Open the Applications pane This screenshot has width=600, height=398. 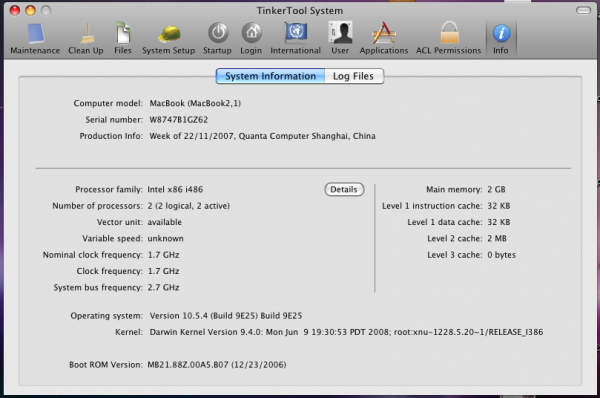pos(384,39)
